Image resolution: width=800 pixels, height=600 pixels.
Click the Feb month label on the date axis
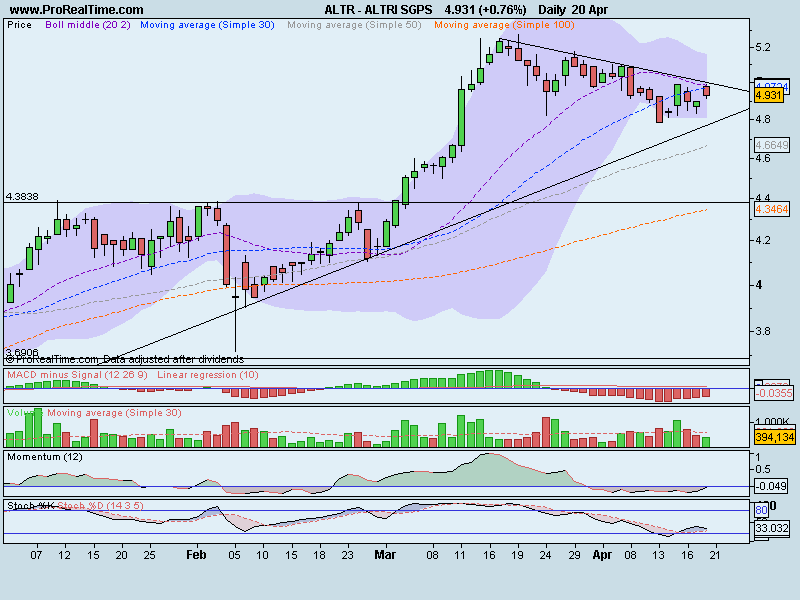tap(196, 555)
